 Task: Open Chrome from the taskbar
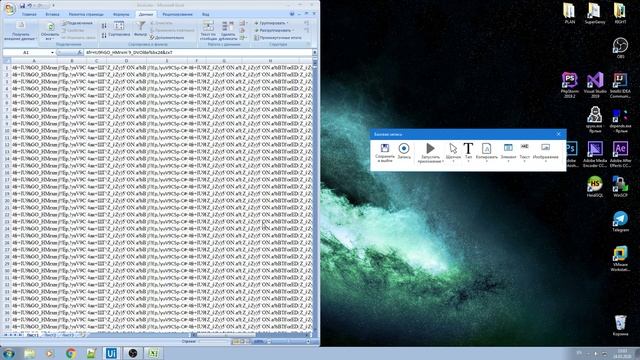[x=71, y=353]
